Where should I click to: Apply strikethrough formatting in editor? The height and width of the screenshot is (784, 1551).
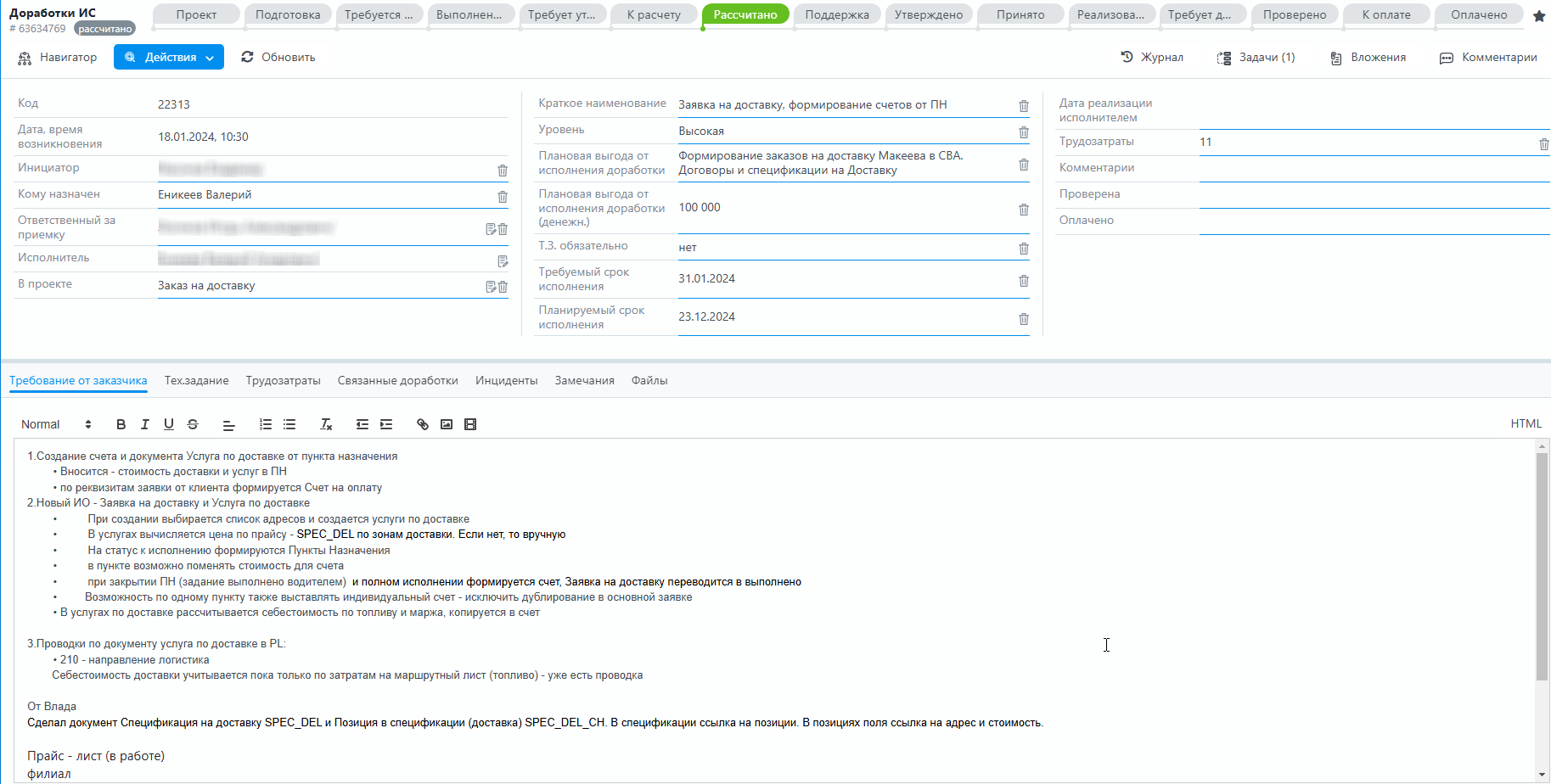point(193,424)
